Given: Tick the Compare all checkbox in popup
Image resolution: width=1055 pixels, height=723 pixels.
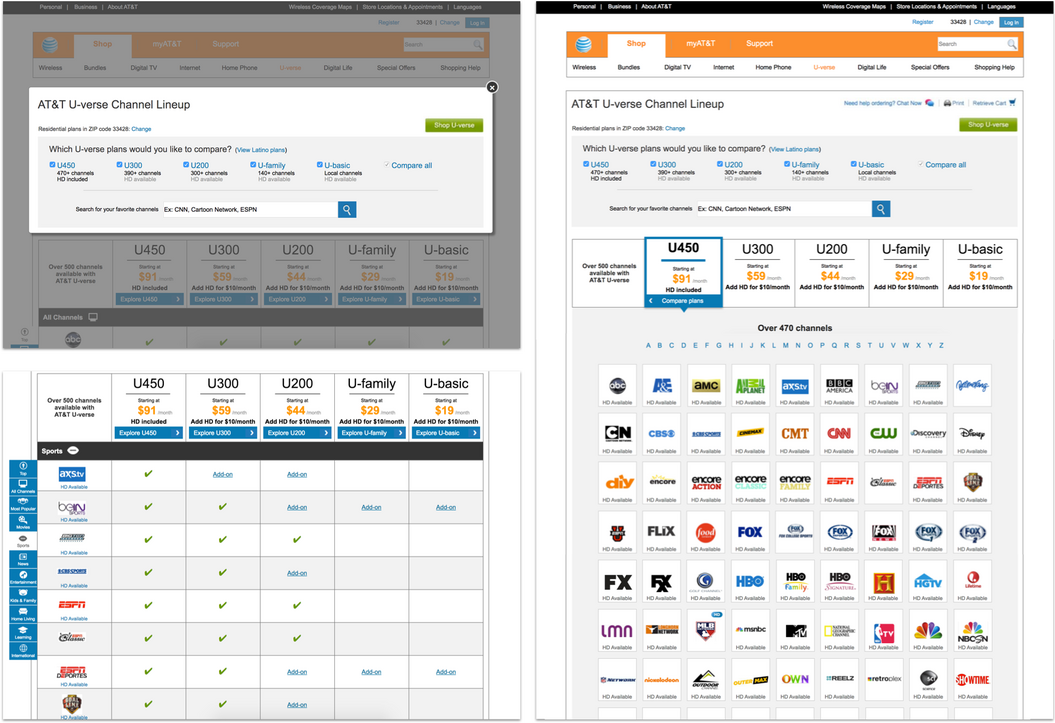Looking at the screenshot, I should tap(387, 165).
